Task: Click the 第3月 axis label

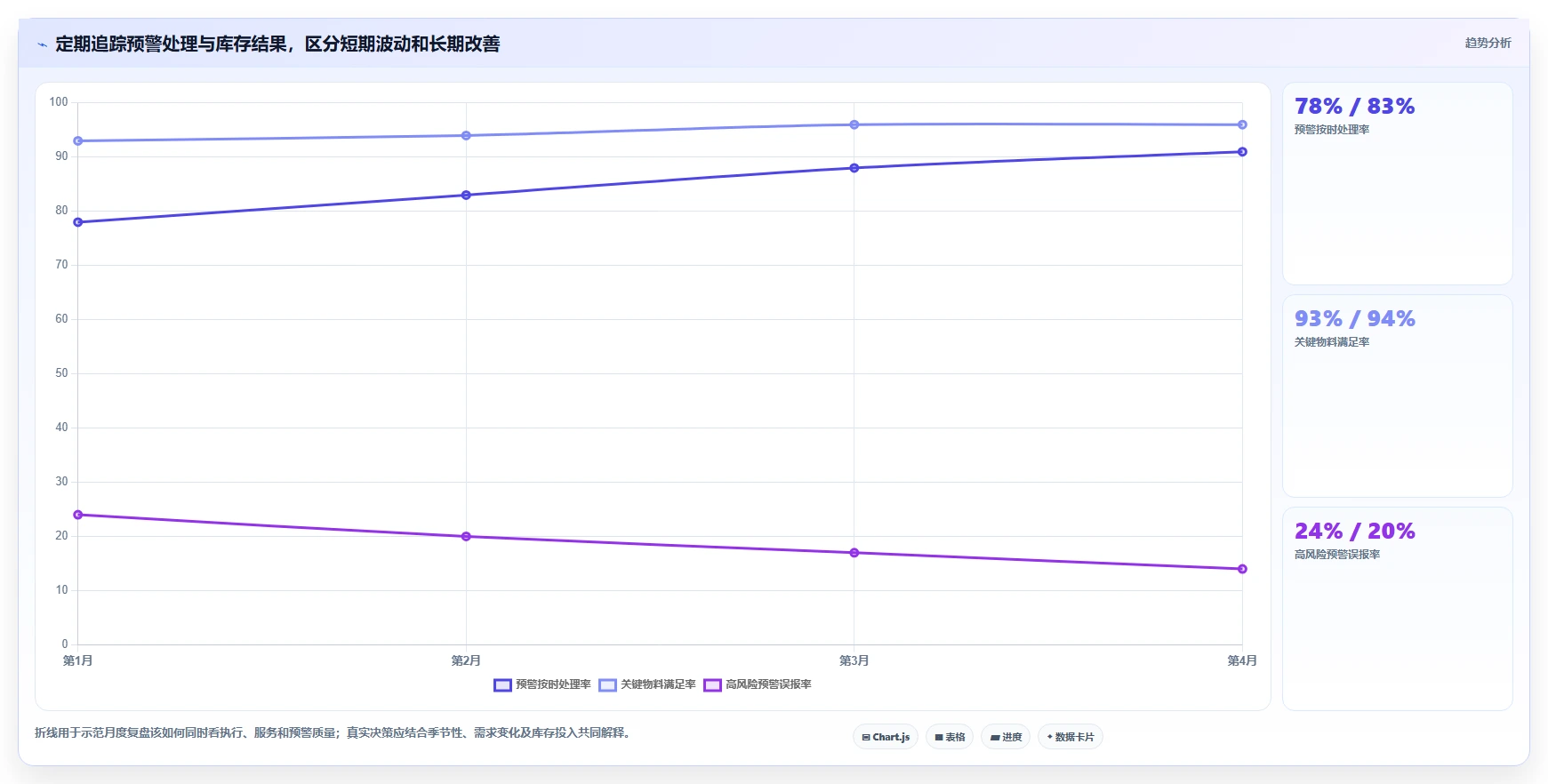Action: [854, 660]
